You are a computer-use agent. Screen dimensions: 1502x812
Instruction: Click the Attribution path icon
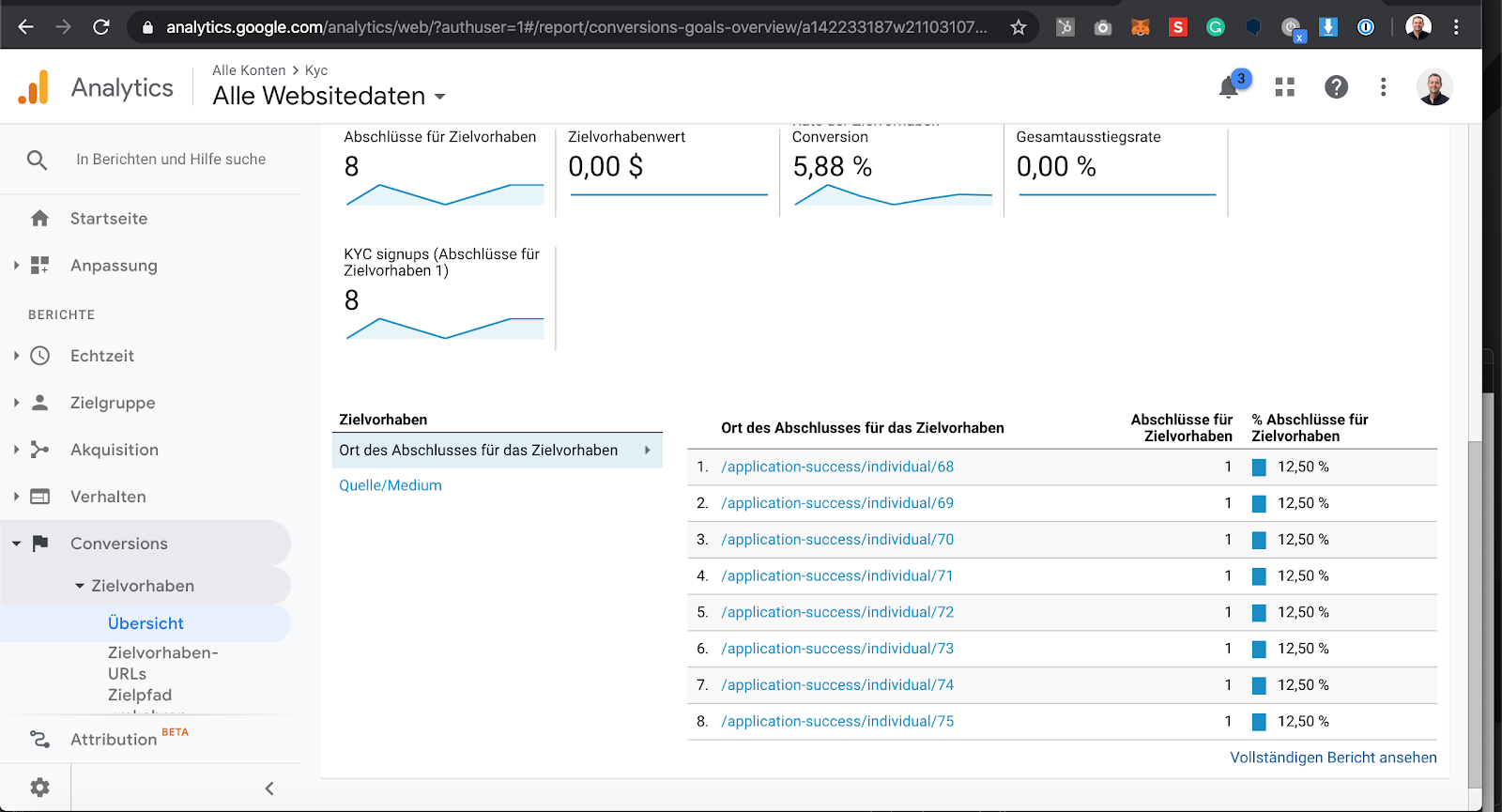pyautogui.click(x=39, y=740)
